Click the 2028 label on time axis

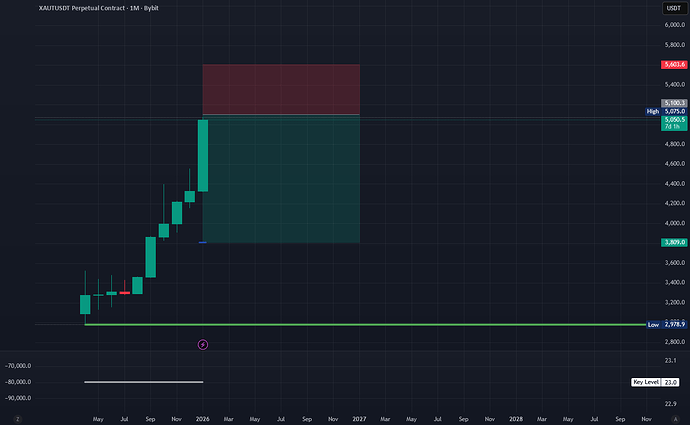click(515, 417)
